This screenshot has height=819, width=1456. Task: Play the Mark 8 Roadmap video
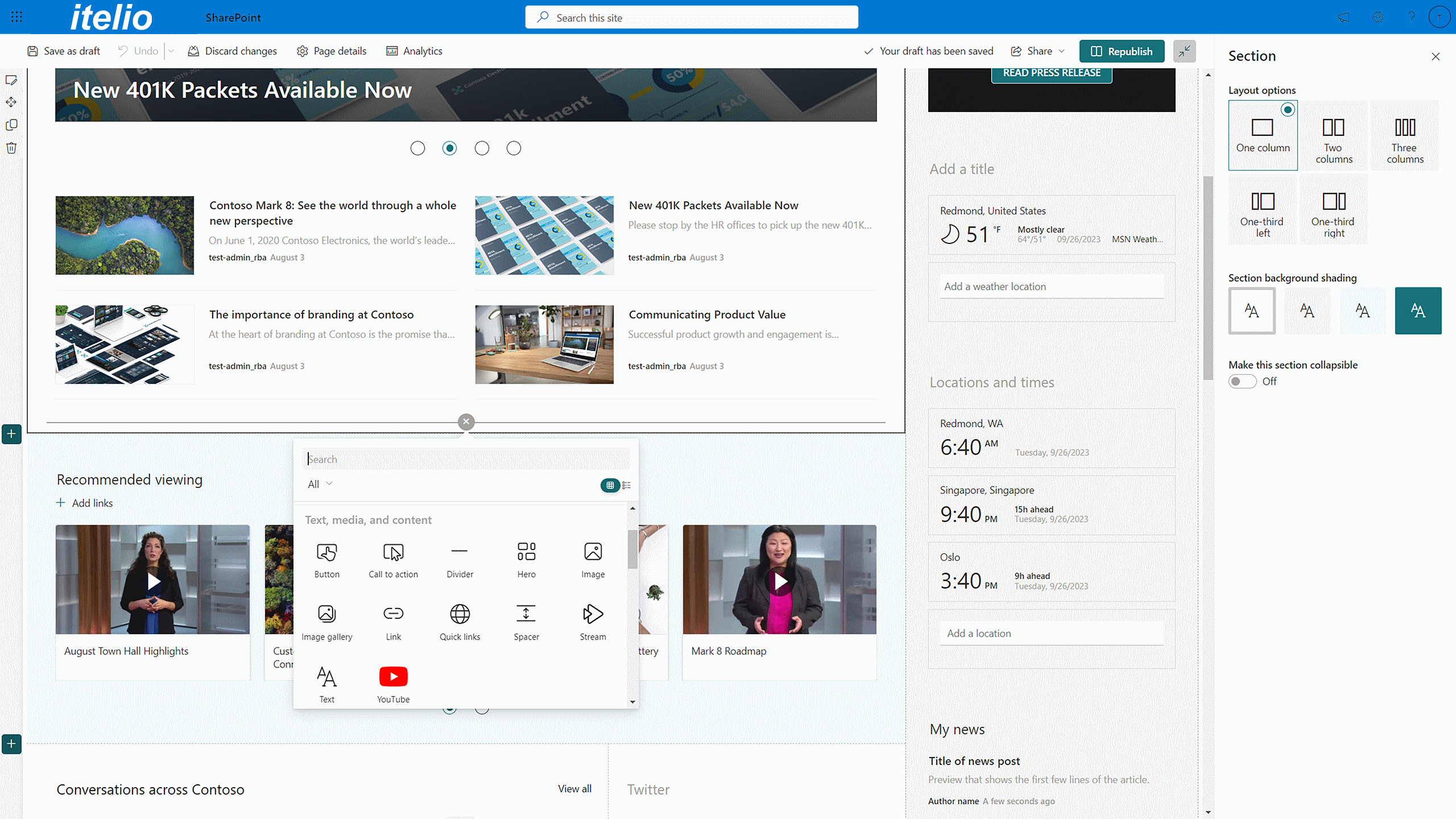click(x=780, y=581)
